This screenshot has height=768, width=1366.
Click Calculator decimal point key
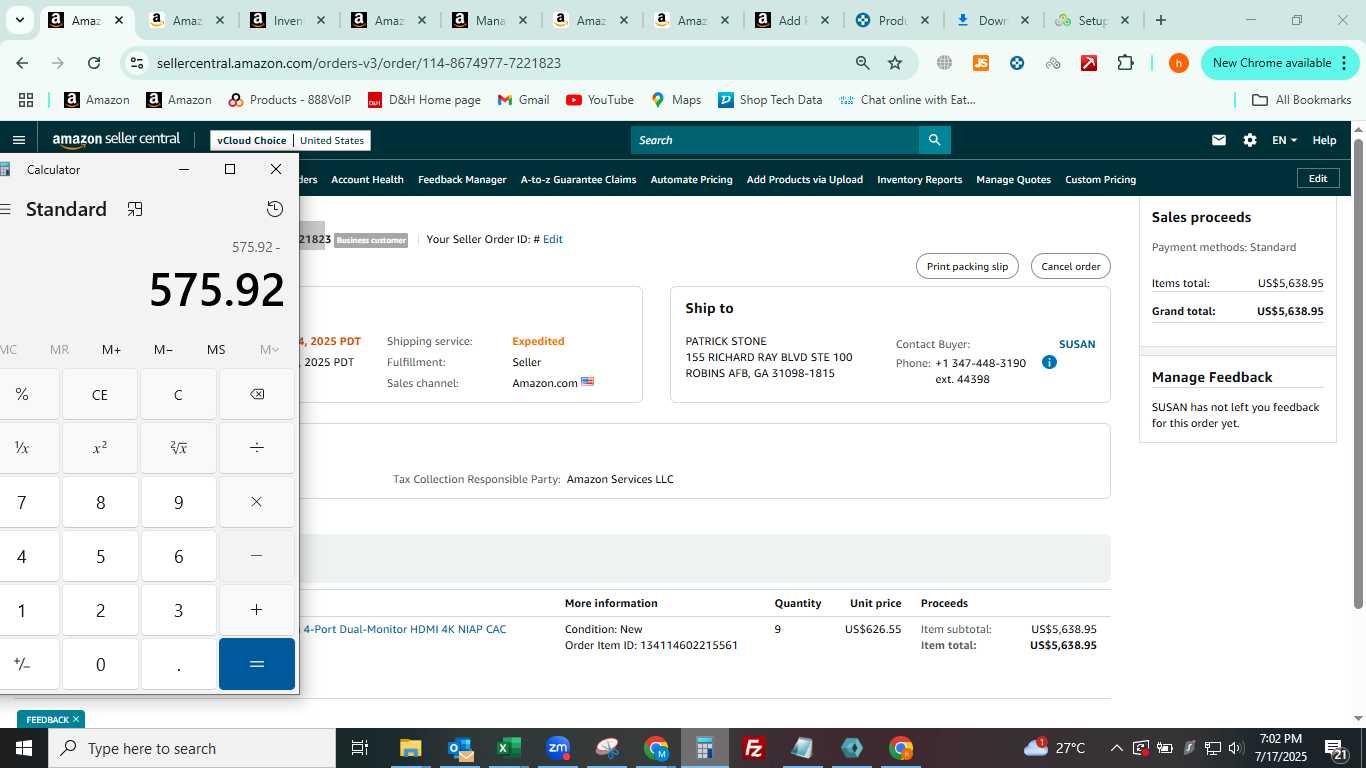pyautogui.click(x=178, y=664)
